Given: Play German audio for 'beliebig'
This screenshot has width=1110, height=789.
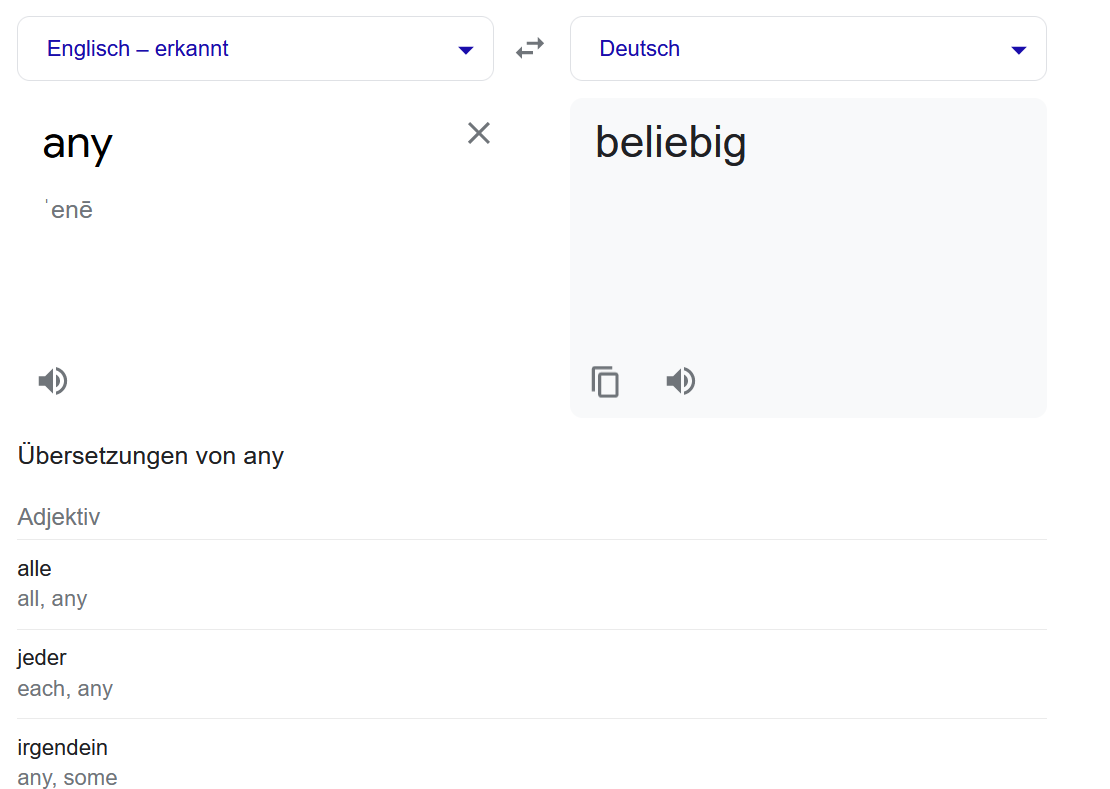Looking at the screenshot, I should [681, 381].
